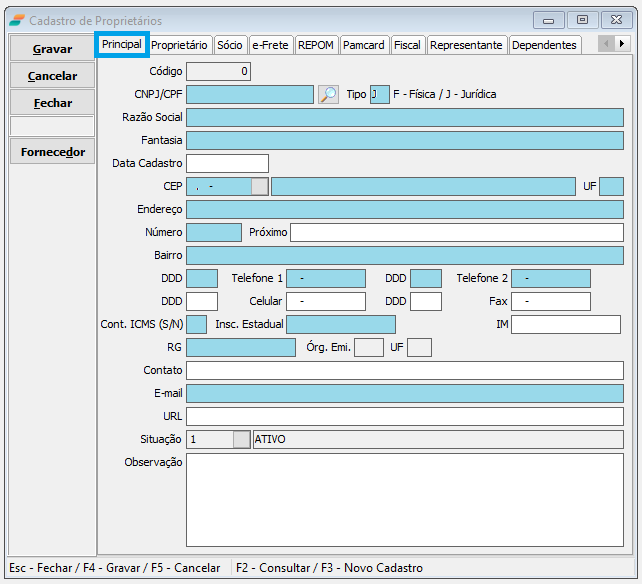
Task: Click the Cancelar button
Action: click(53, 76)
